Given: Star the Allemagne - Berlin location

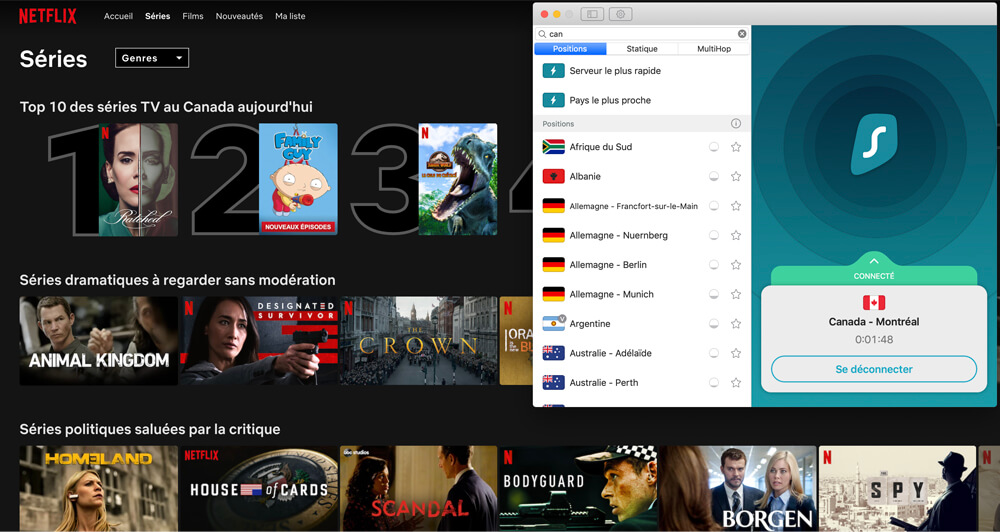Looking at the screenshot, I should click(x=735, y=265).
